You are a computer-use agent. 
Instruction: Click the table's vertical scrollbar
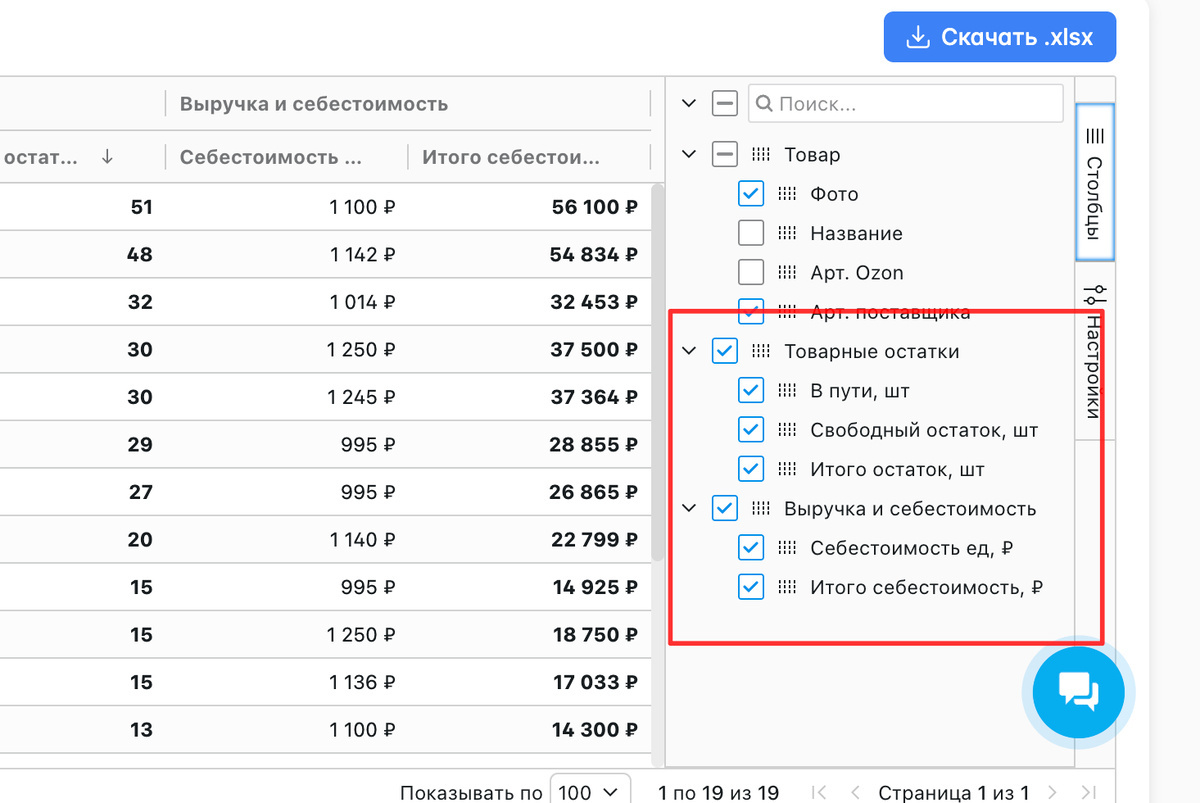pyautogui.click(x=656, y=372)
